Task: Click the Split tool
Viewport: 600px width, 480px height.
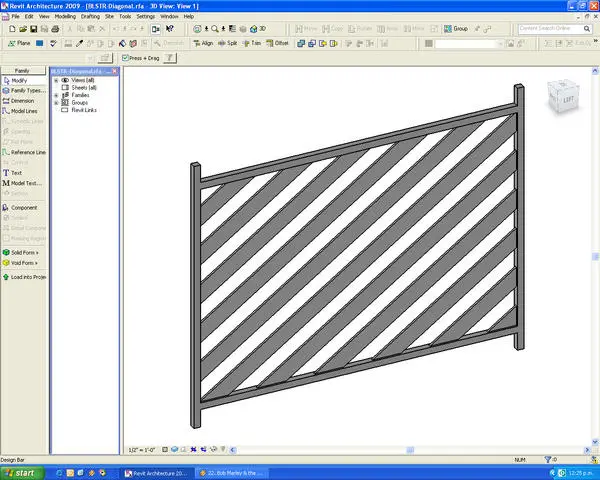Action: (x=228, y=43)
